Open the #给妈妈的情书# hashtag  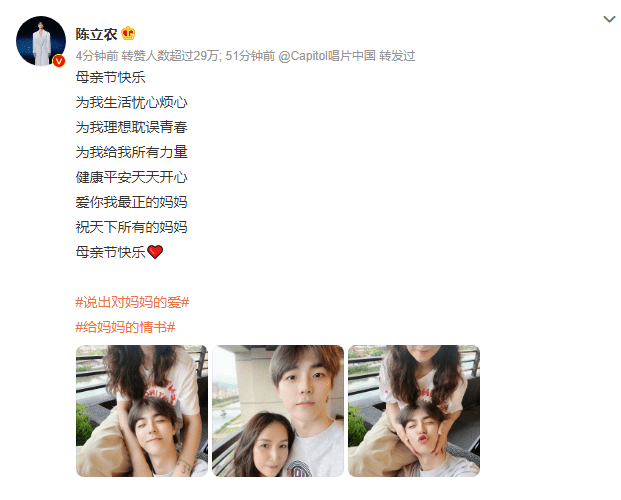(x=125, y=327)
